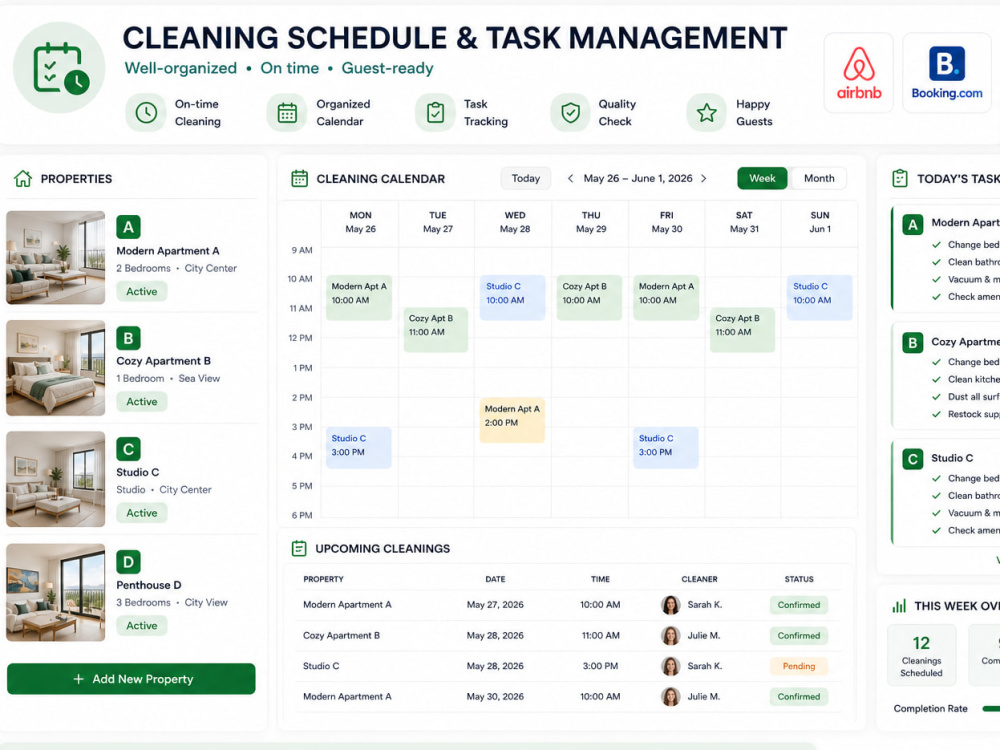The image size is (1000, 750).
Task: Click the Properties house icon
Action: [23, 179]
